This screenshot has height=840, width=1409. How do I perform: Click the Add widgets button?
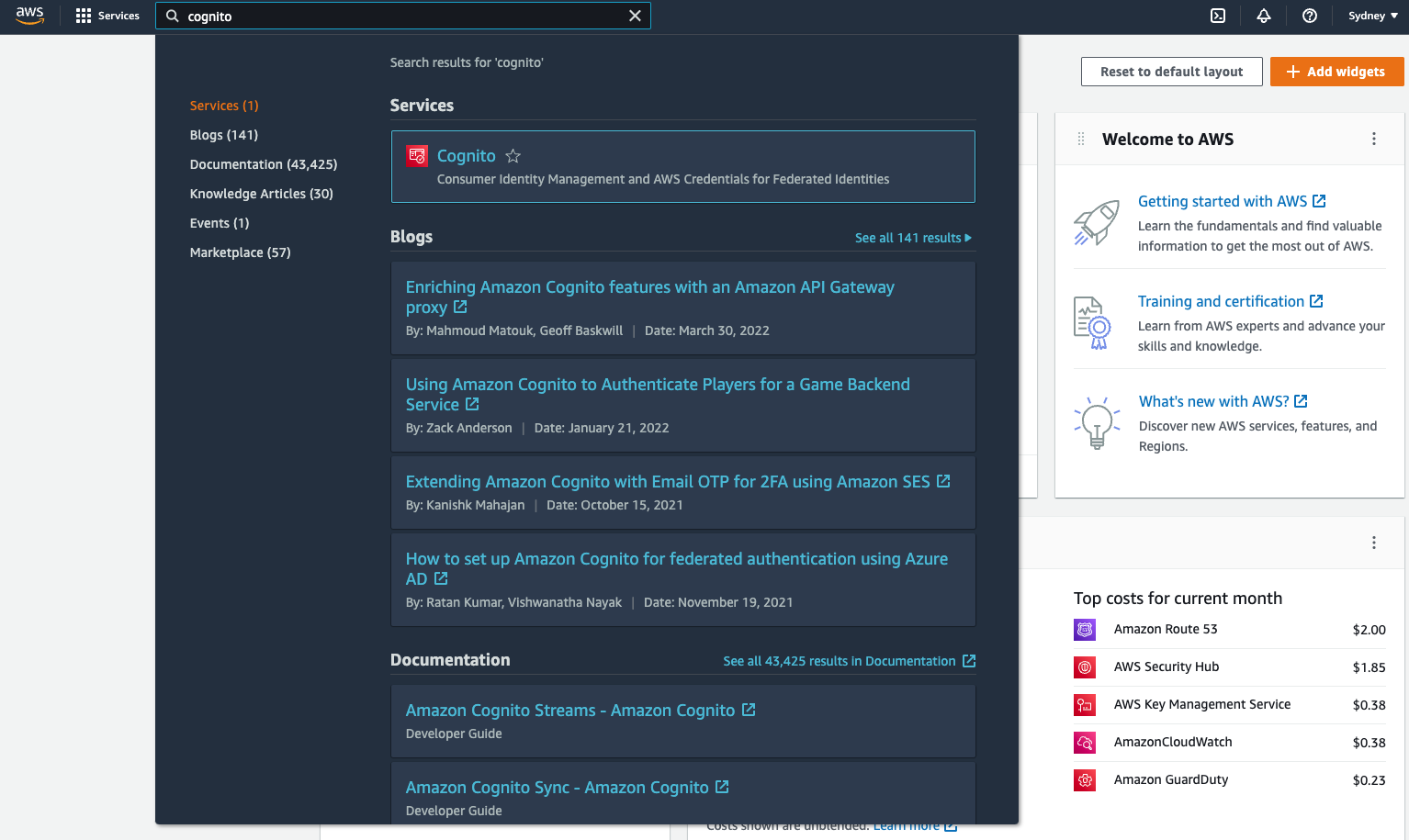point(1336,72)
